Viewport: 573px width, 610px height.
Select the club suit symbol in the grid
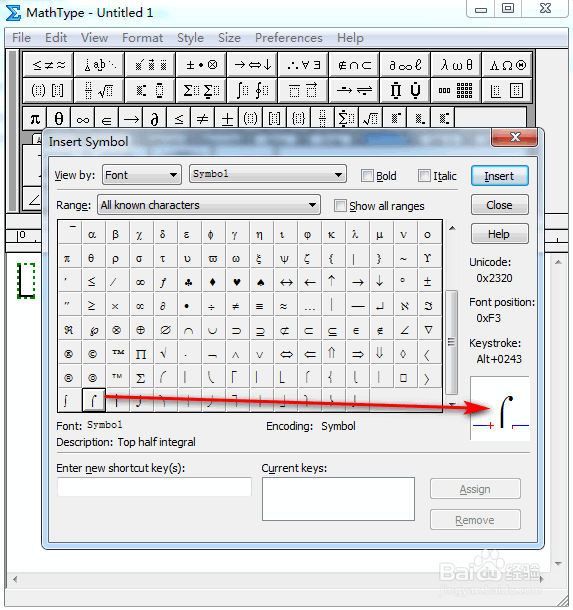[188, 282]
